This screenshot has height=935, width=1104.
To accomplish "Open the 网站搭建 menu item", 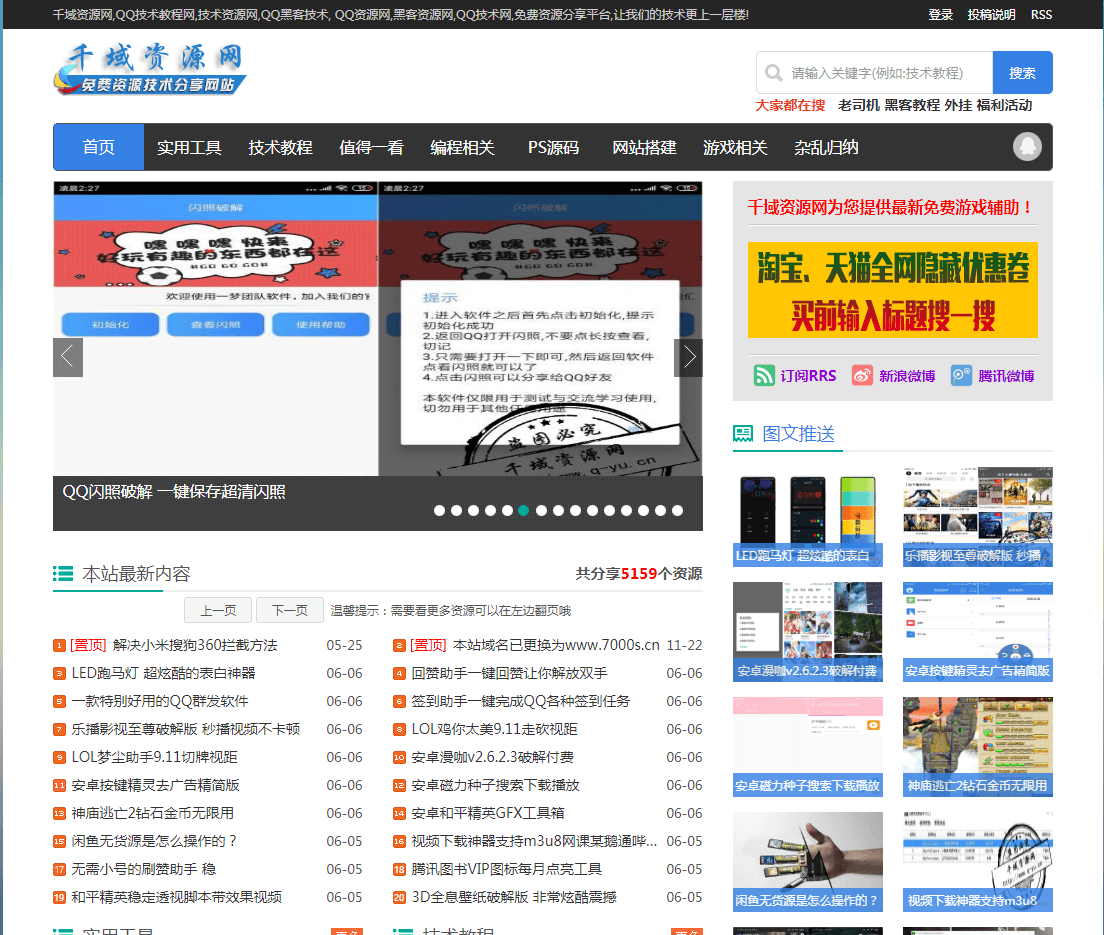I will click(x=644, y=147).
